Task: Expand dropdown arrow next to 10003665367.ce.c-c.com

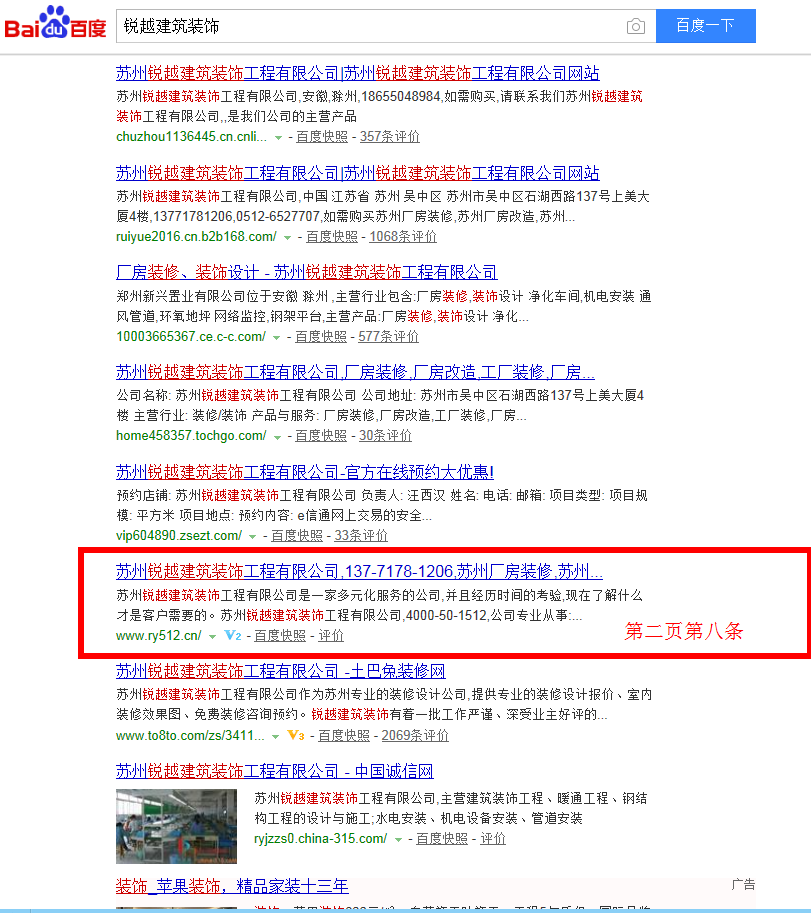Action: coord(277,338)
